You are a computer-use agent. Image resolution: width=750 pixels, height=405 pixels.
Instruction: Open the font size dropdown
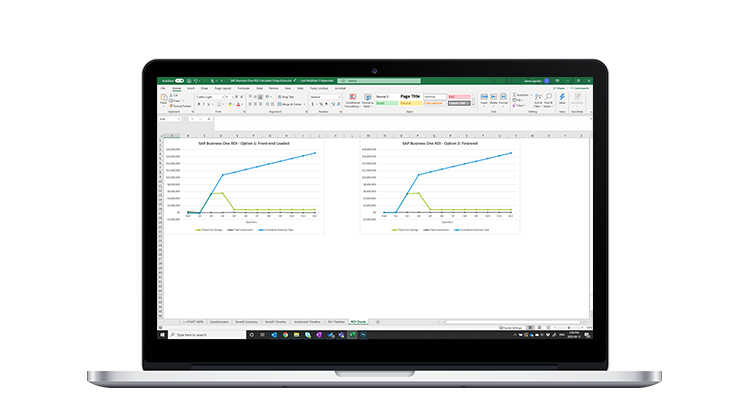tap(230, 97)
